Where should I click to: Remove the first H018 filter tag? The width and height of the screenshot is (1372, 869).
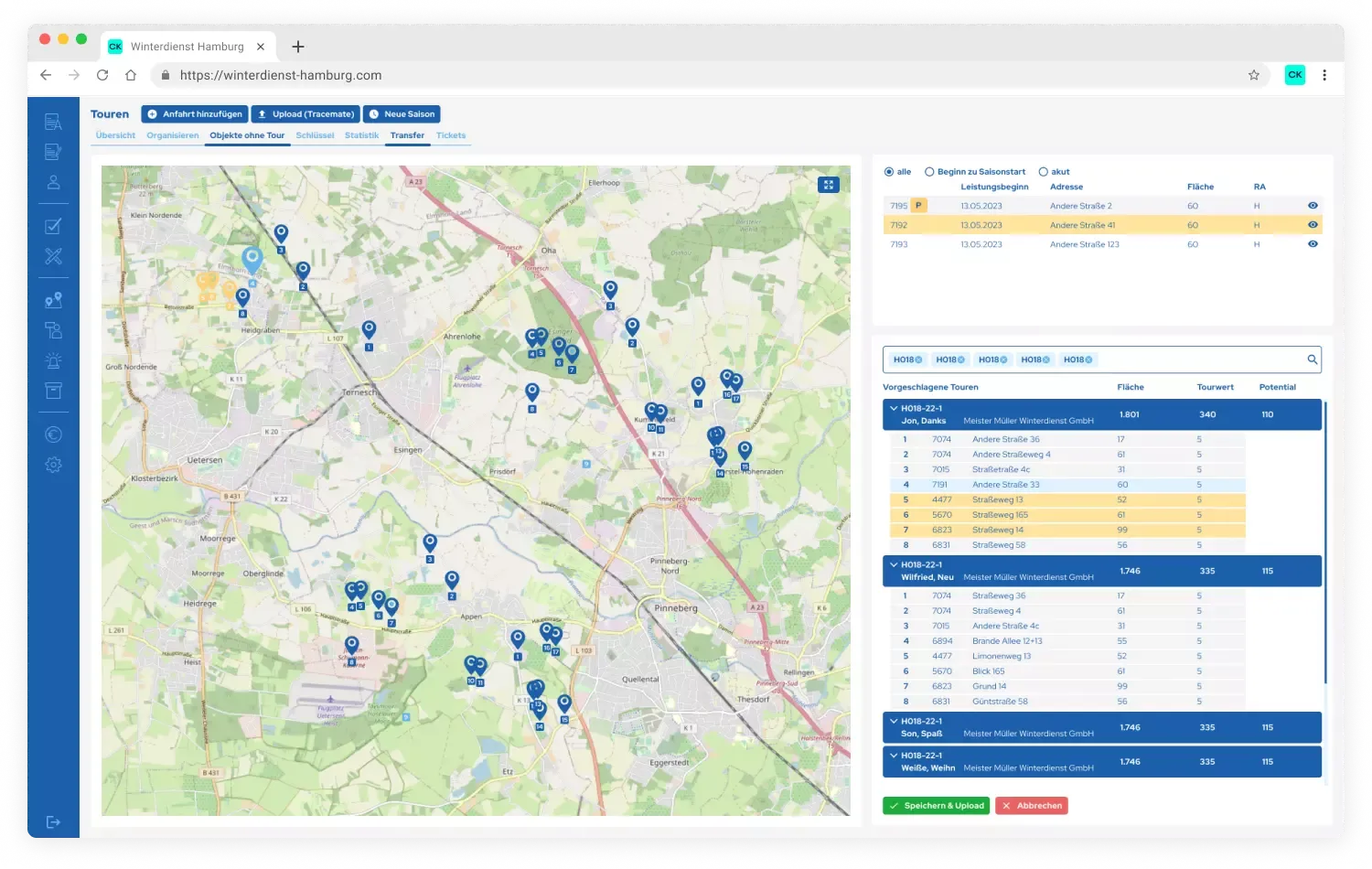918,359
